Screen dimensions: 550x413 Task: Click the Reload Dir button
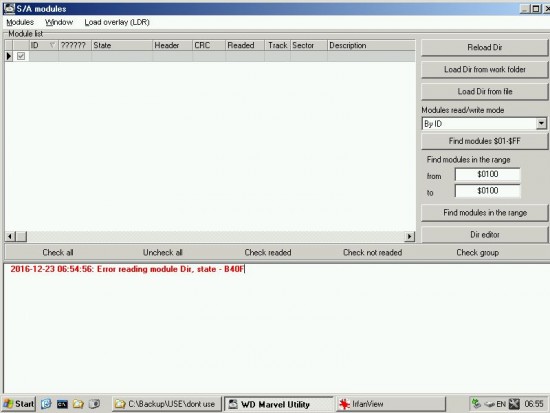coord(484,47)
